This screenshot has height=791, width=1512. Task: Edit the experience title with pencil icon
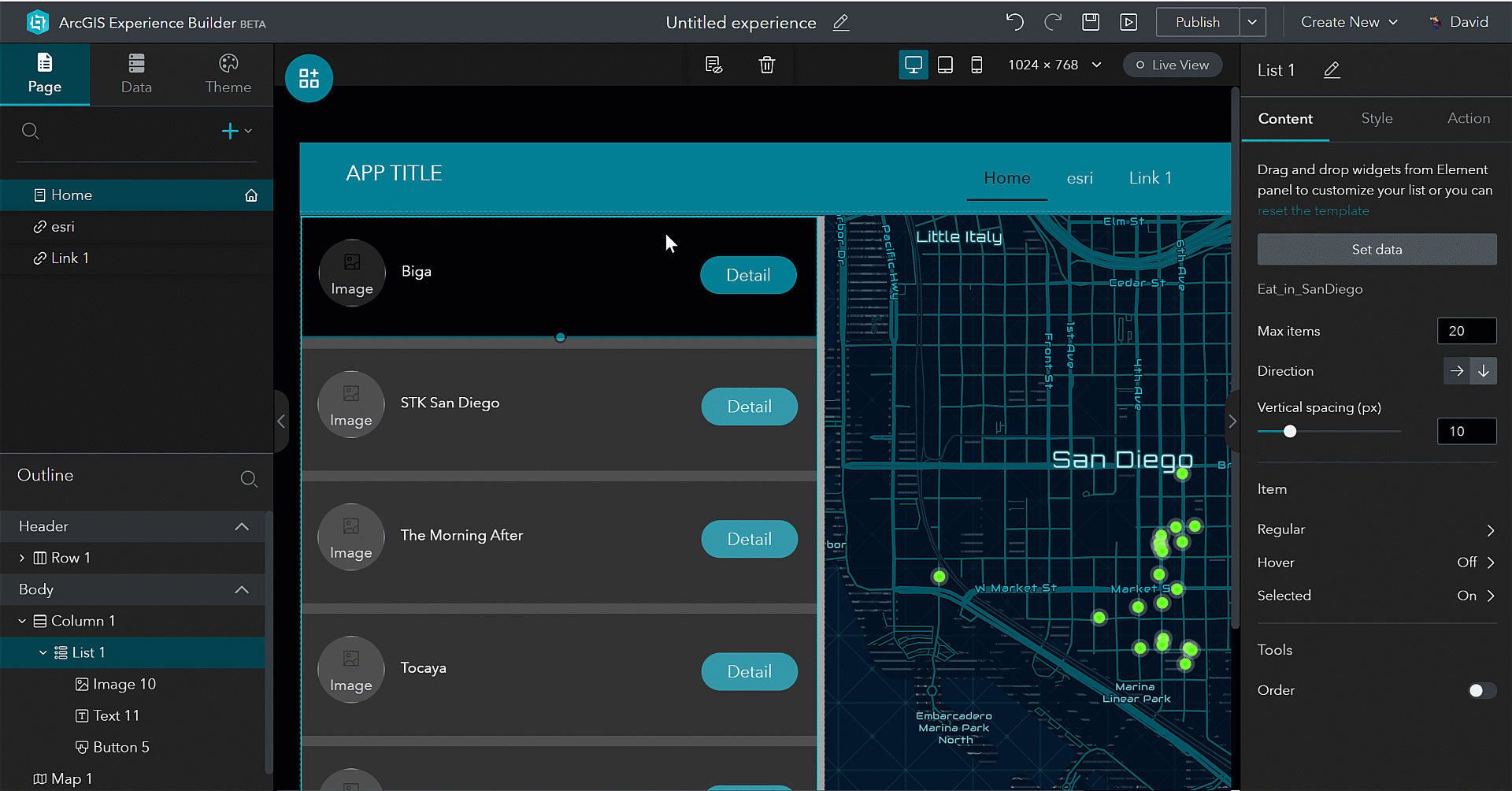point(841,22)
